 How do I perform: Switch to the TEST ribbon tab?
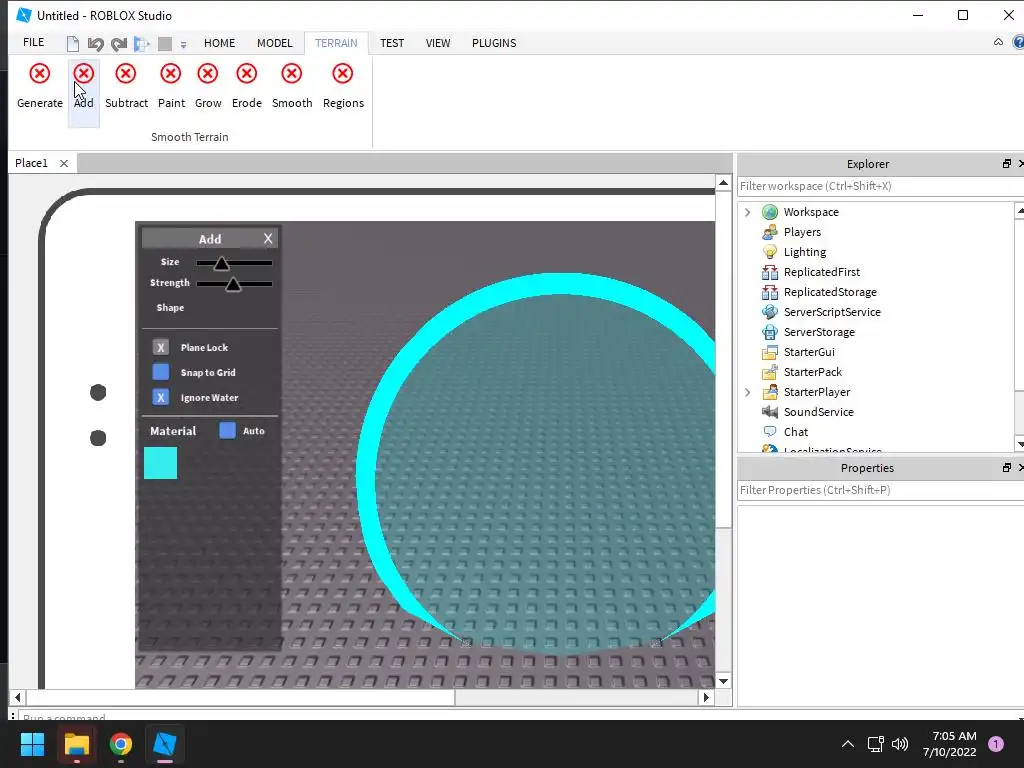392,43
